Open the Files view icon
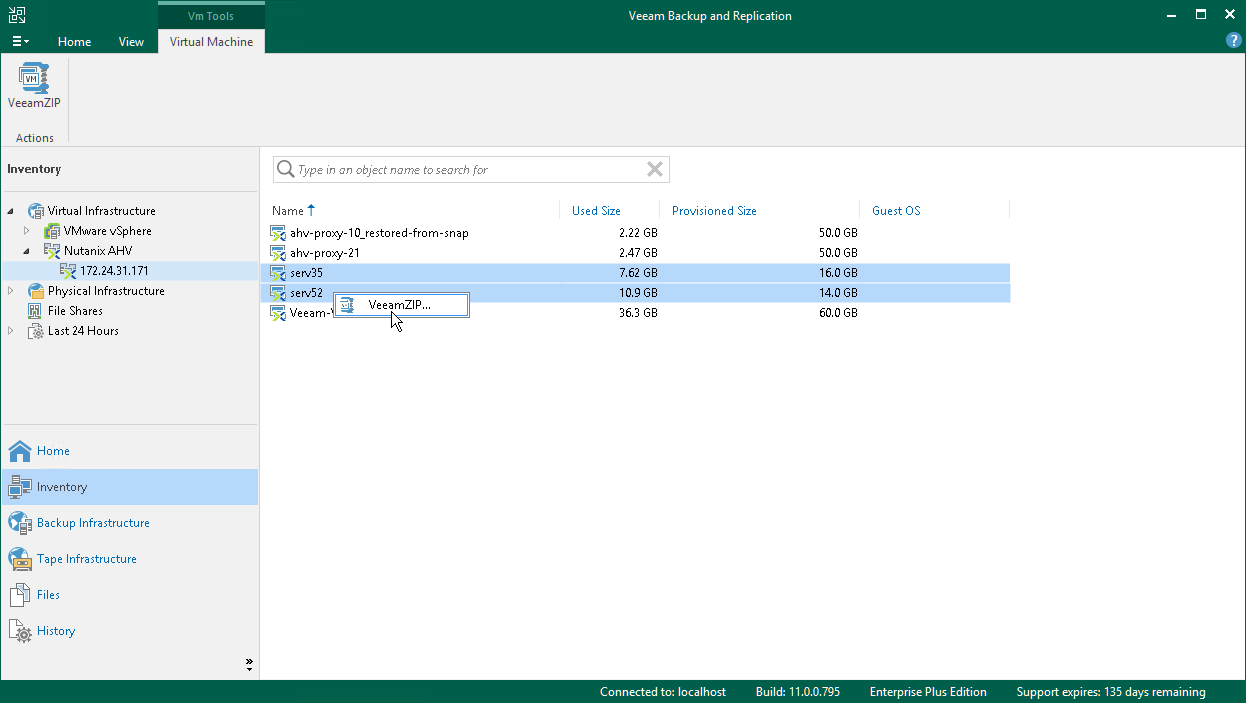1246x703 pixels. (20, 595)
